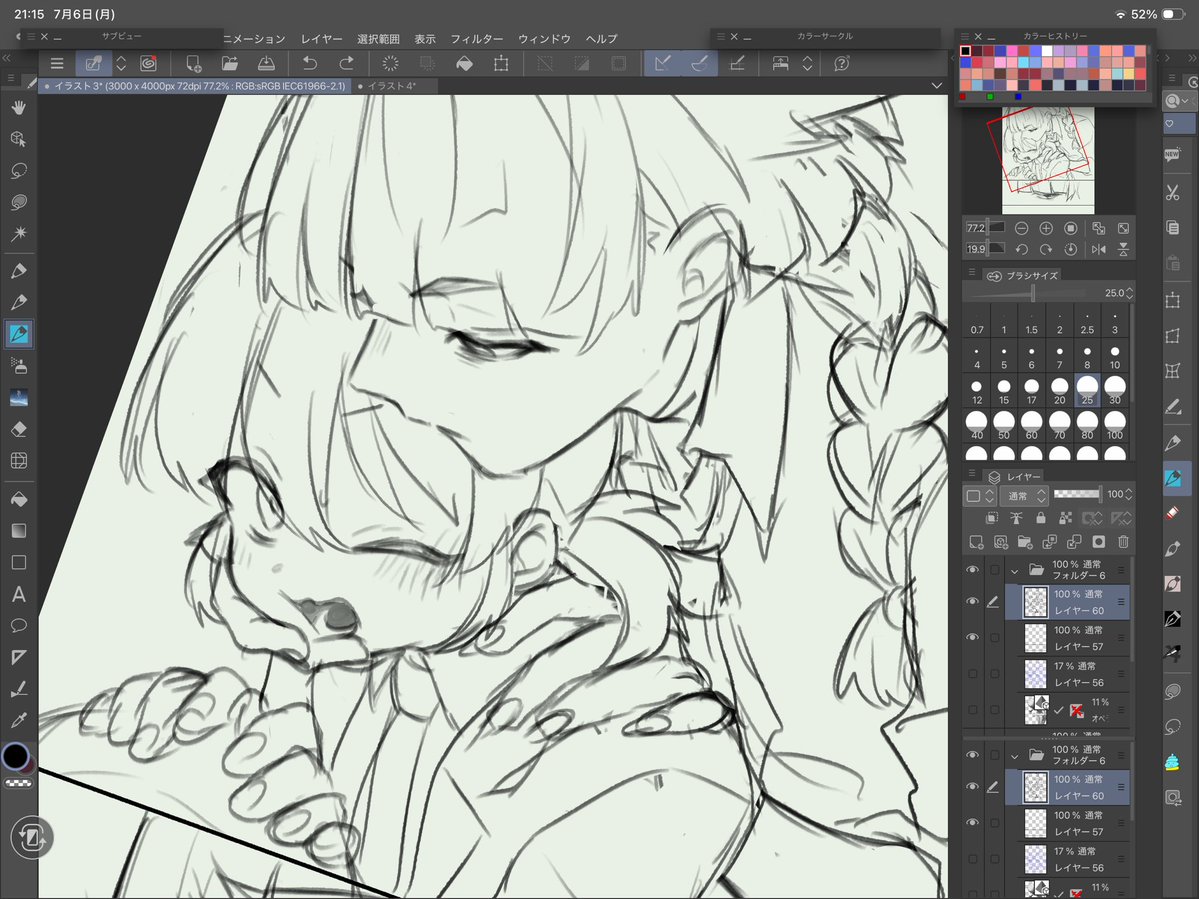The width and height of the screenshot is (1199, 899).
Task: Adjust brush size value stepper
Action: coord(1129,293)
